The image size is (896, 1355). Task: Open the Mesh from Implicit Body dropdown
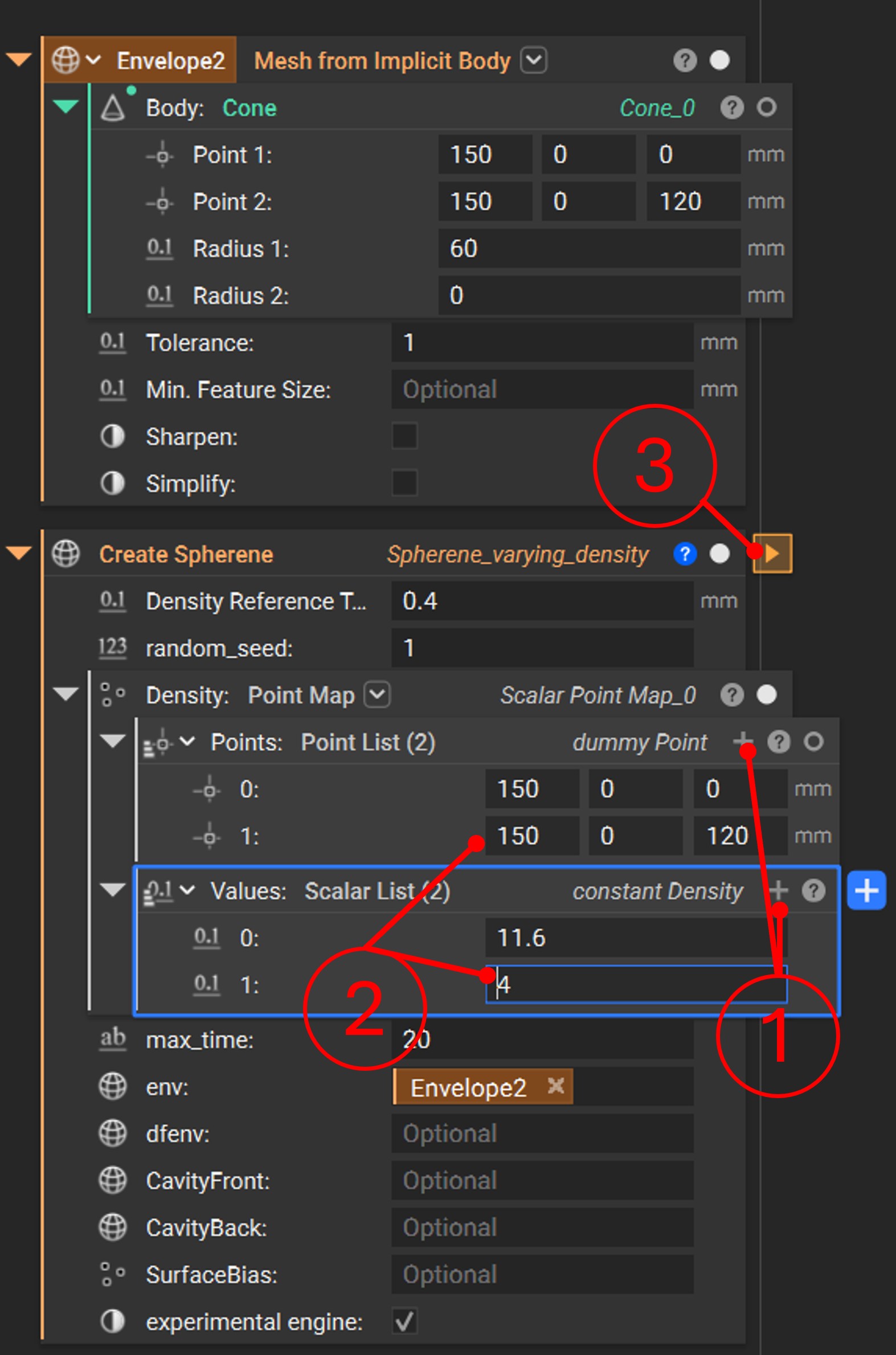click(x=534, y=60)
